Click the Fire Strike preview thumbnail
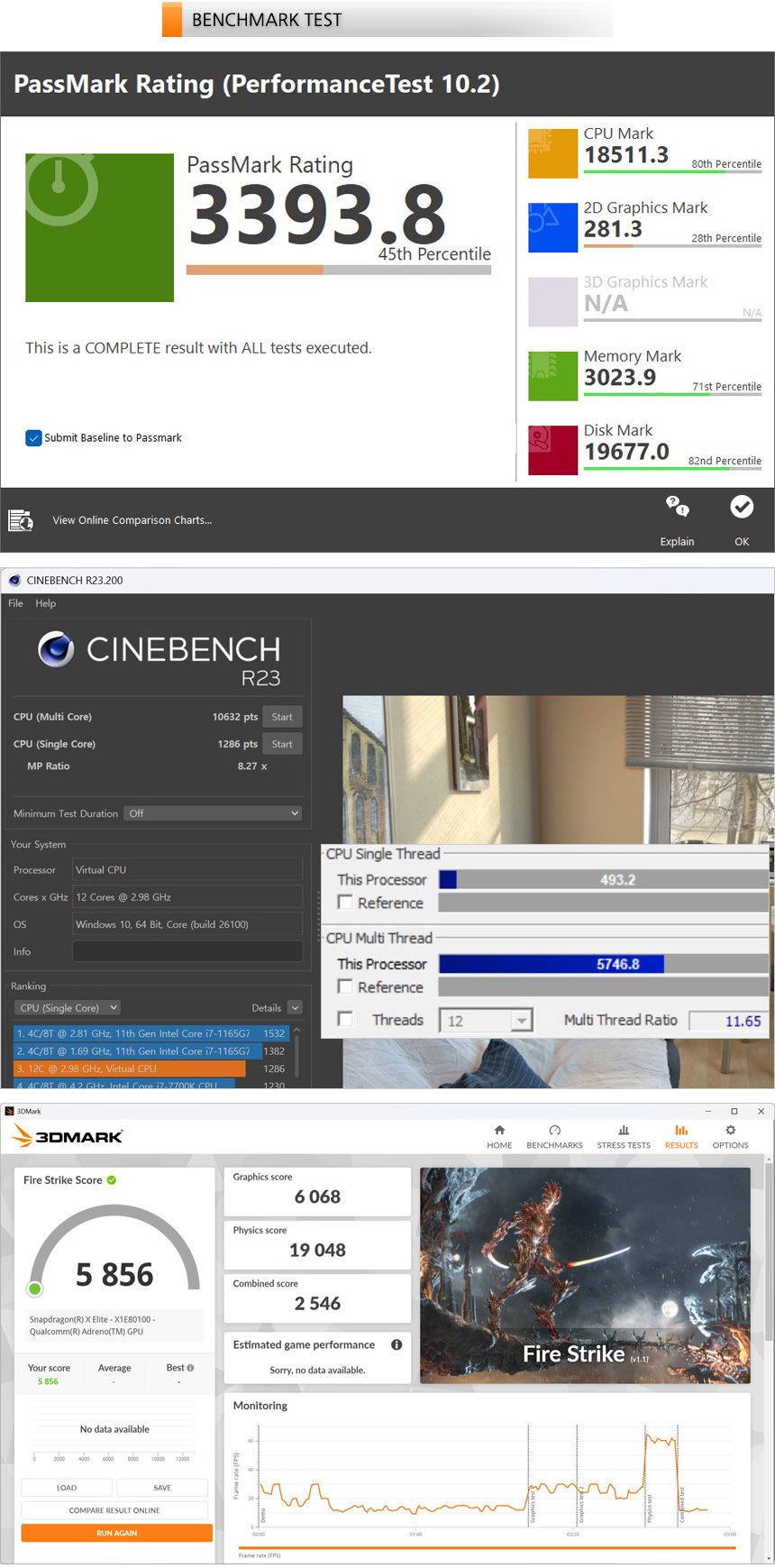 pos(585,1275)
